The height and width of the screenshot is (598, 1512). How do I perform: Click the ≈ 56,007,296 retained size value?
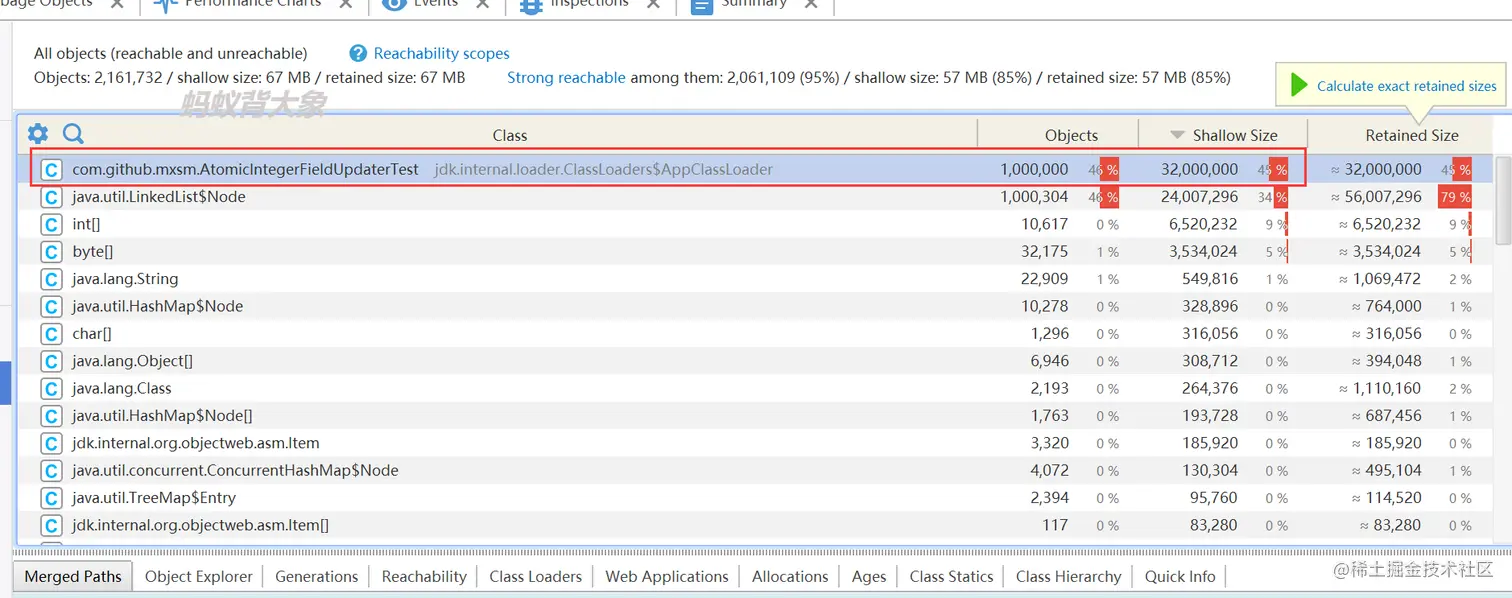[1376, 197]
